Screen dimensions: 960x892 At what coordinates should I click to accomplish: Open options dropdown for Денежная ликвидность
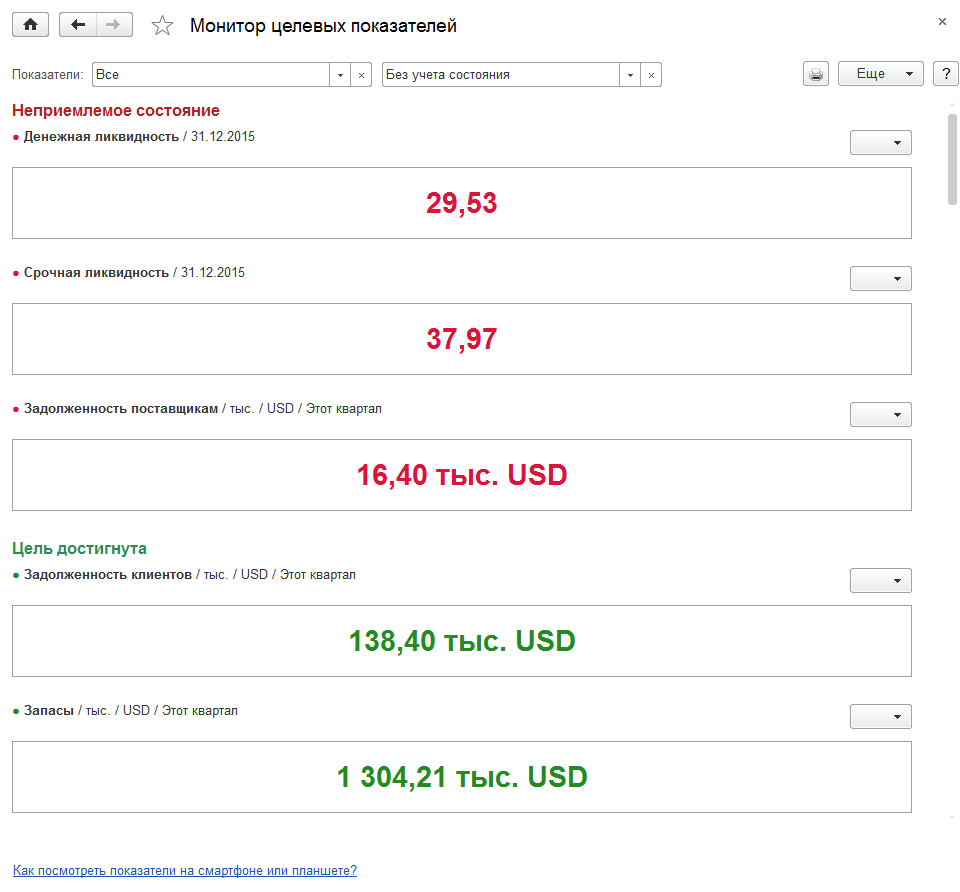(880, 143)
